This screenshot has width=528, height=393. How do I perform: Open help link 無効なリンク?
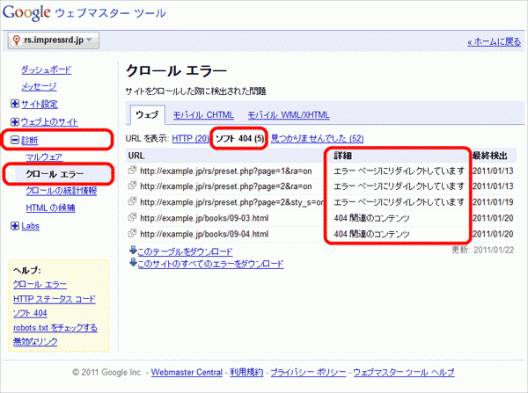point(35,342)
